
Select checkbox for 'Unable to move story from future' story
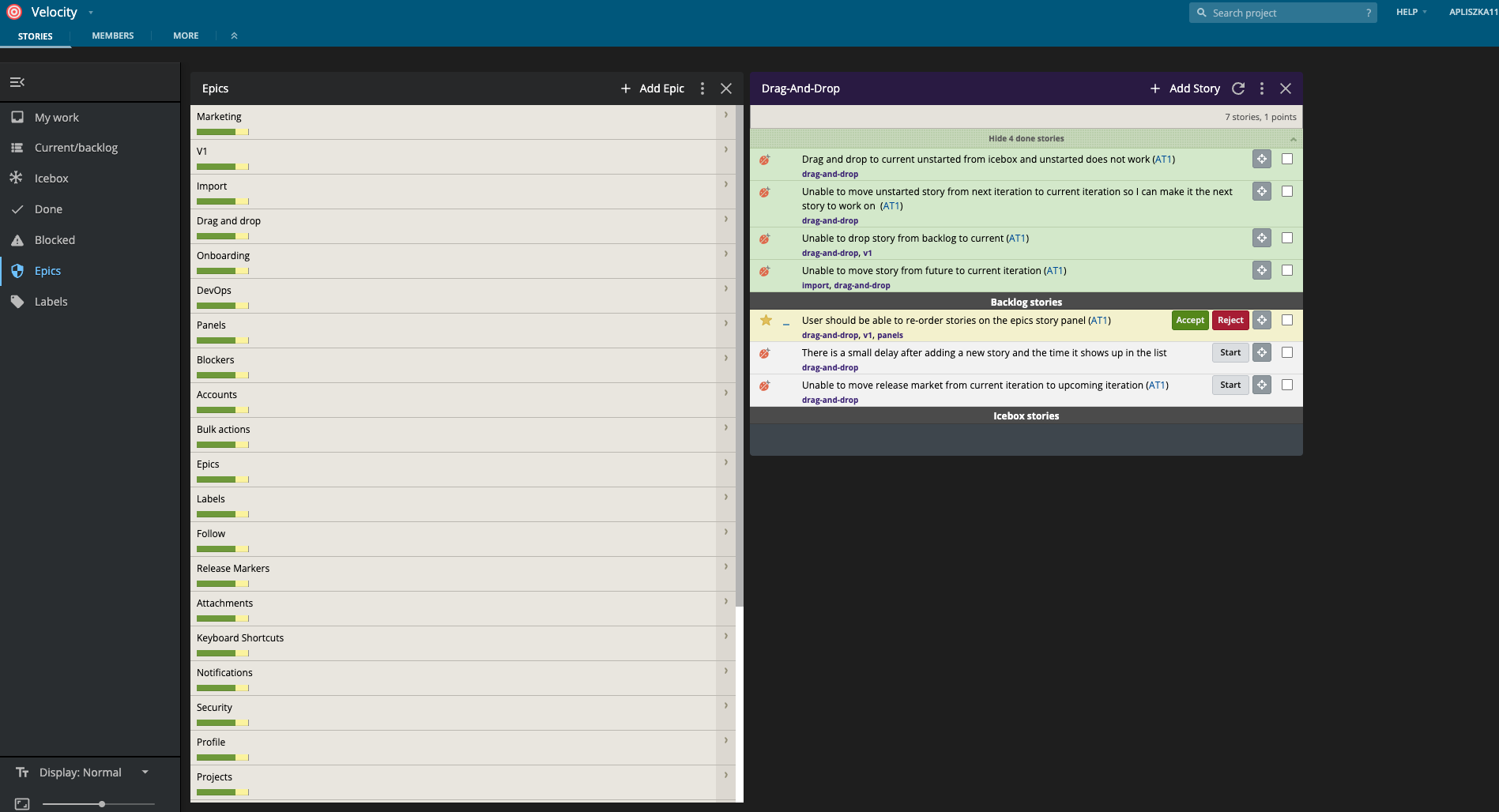pyautogui.click(x=1287, y=270)
